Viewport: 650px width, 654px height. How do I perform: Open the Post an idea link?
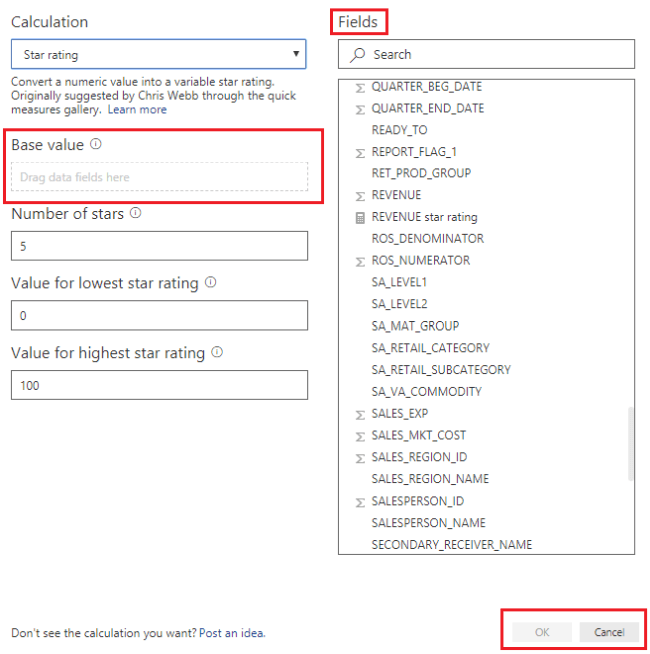coord(232,633)
